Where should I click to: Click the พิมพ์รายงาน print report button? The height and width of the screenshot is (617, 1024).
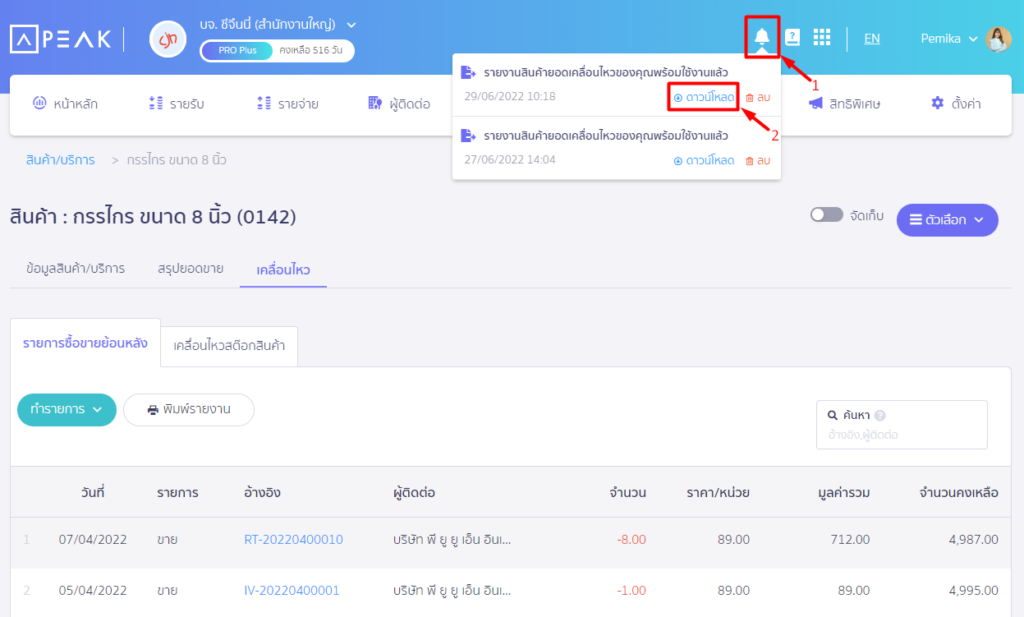pos(189,409)
